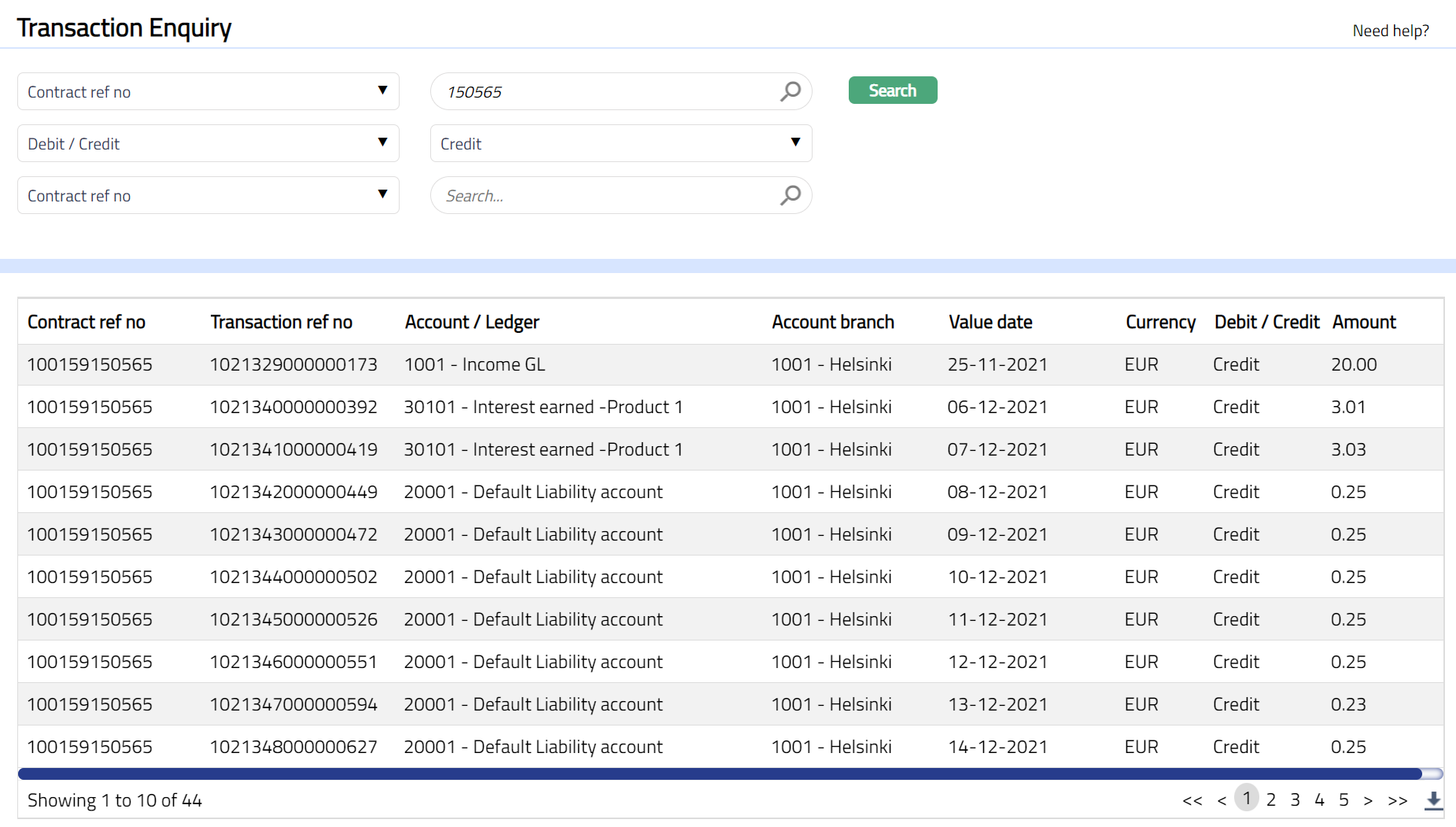Viewport: 1456px width, 827px height.
Task: Go to the previous page with <
Action: pos(1222,800)
